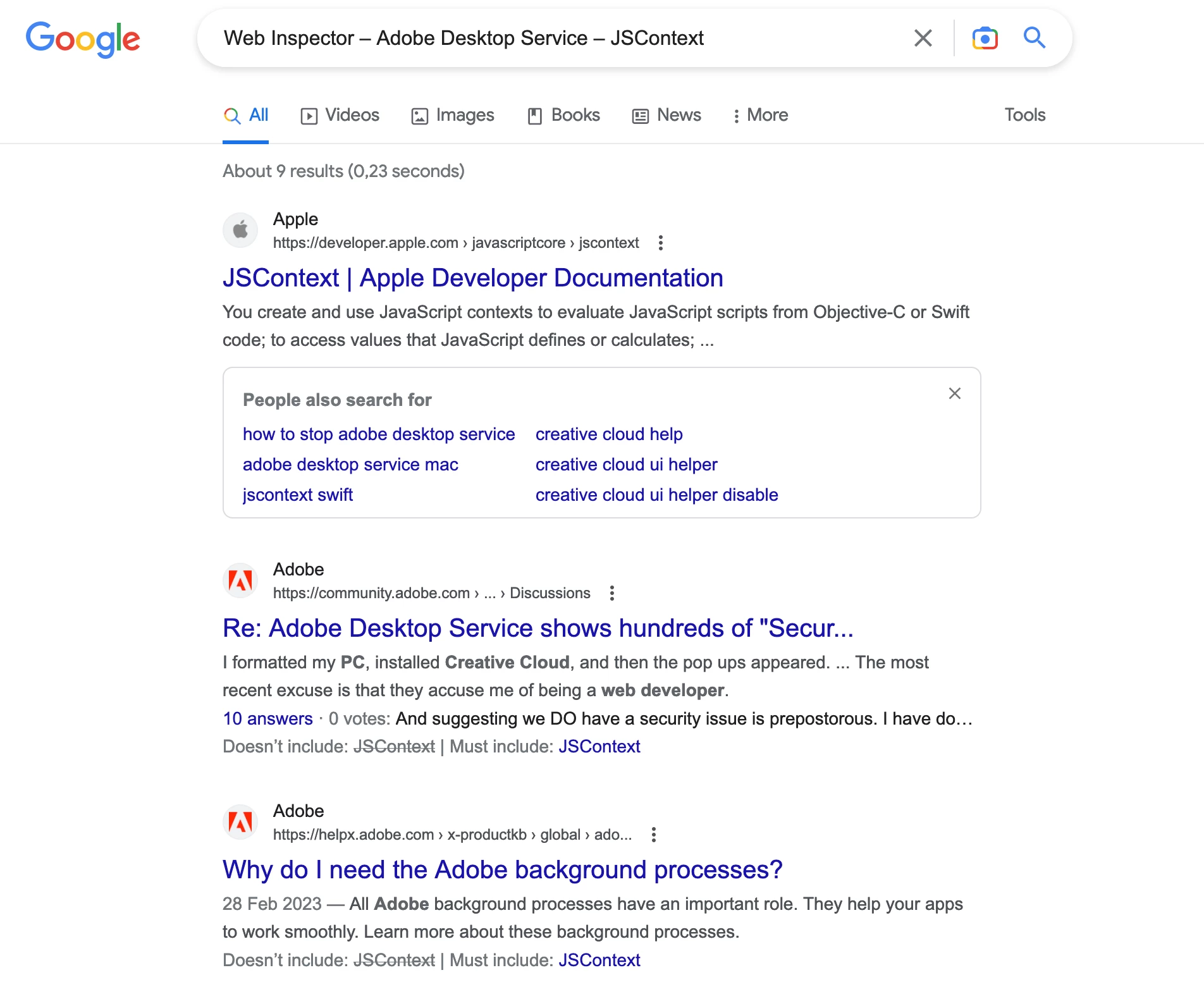Click the community.adobe.com breadcrumb URL

[432, 593]
